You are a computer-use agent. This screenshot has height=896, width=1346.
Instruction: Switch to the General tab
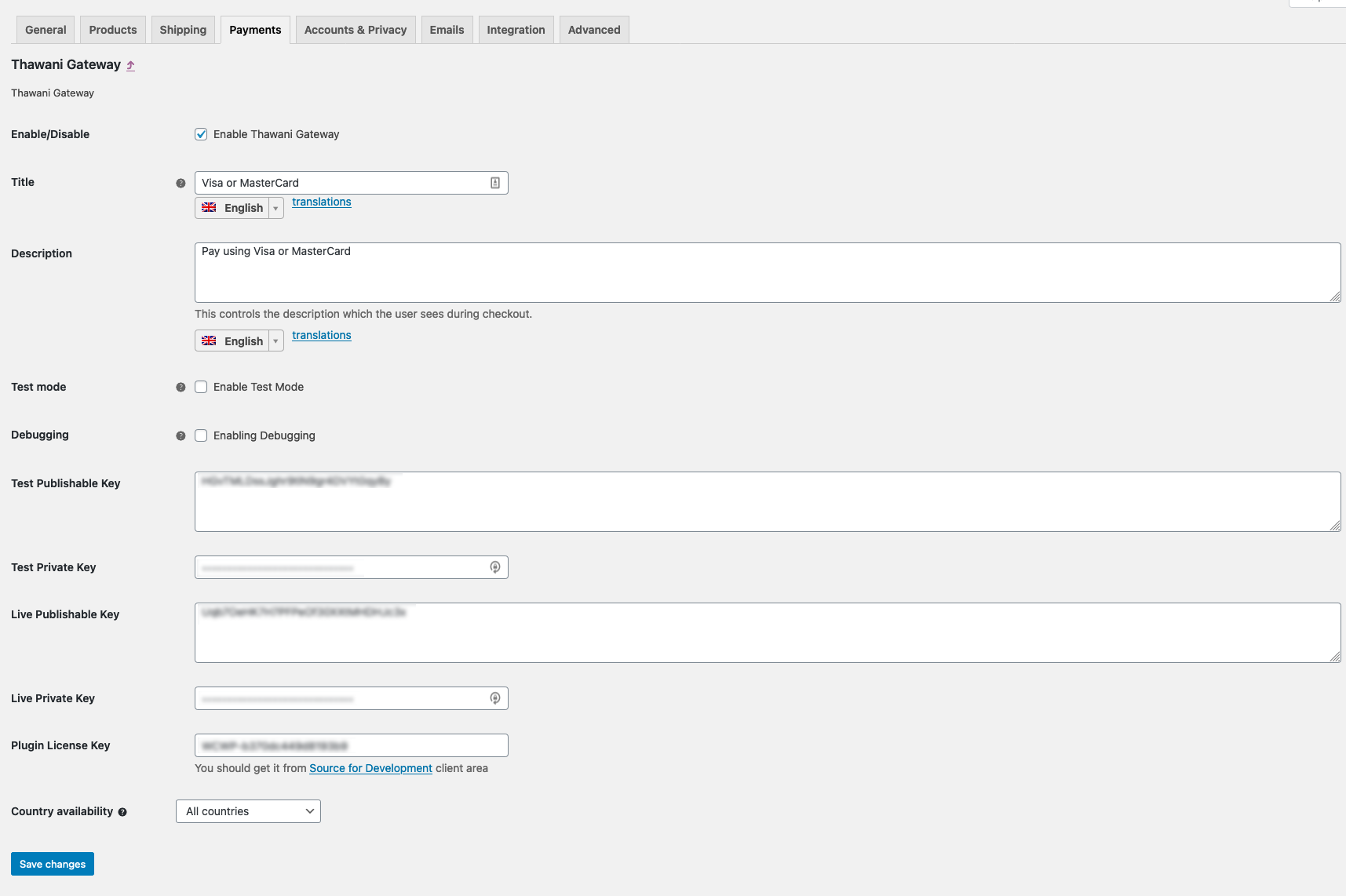point(46,30)
